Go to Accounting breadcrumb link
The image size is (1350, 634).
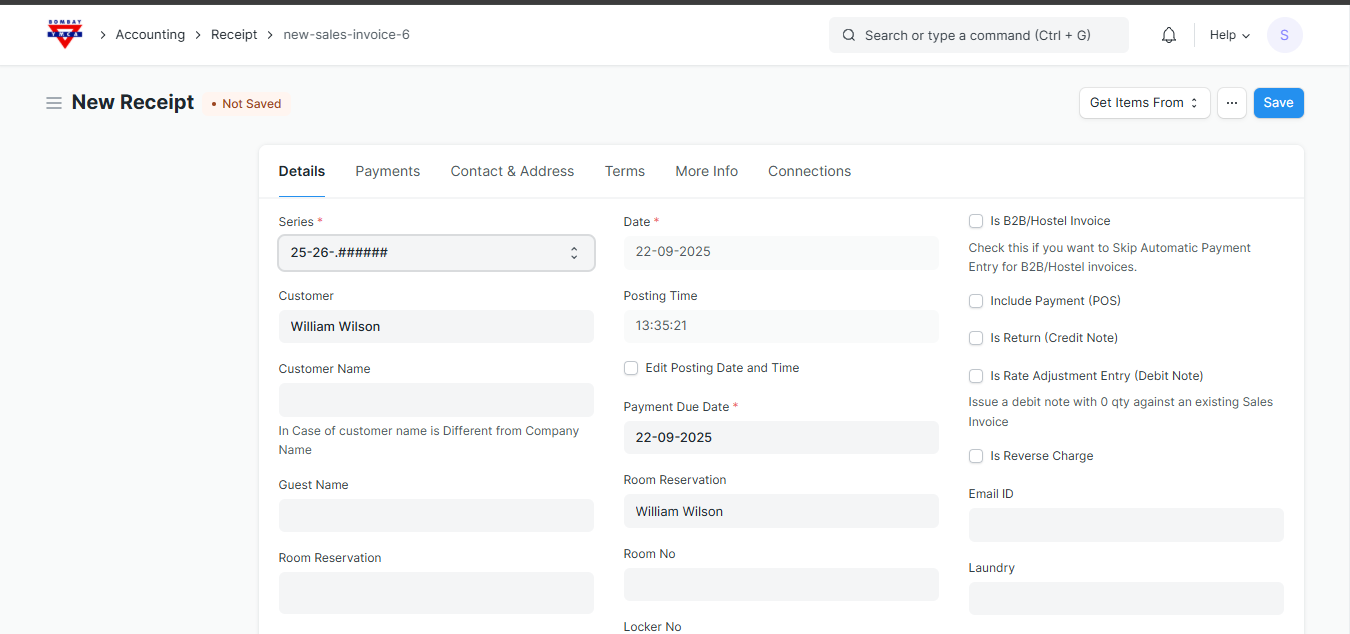[150, 35]
